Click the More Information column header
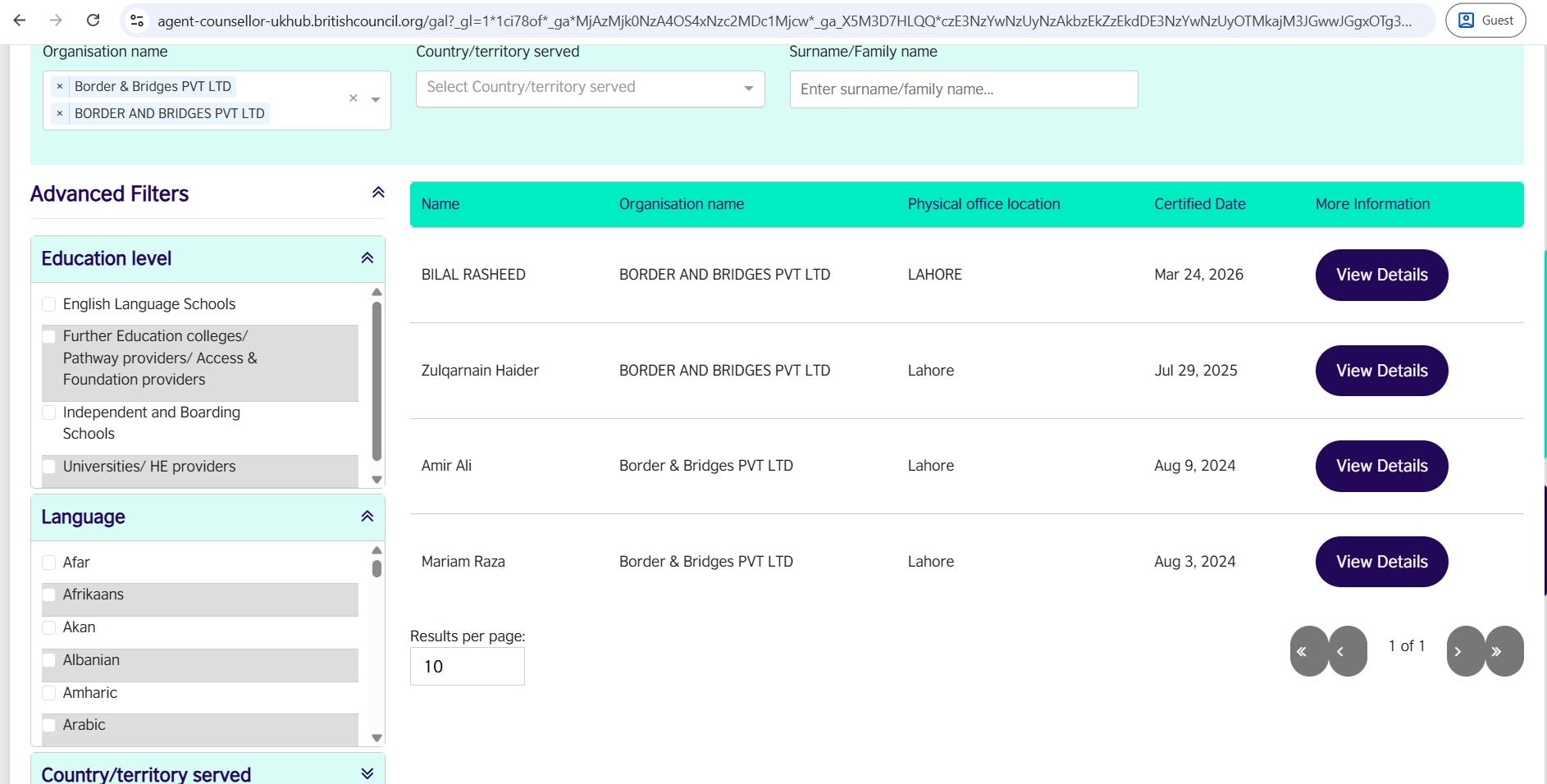The image size is (1547, 784). [1372, 204]
